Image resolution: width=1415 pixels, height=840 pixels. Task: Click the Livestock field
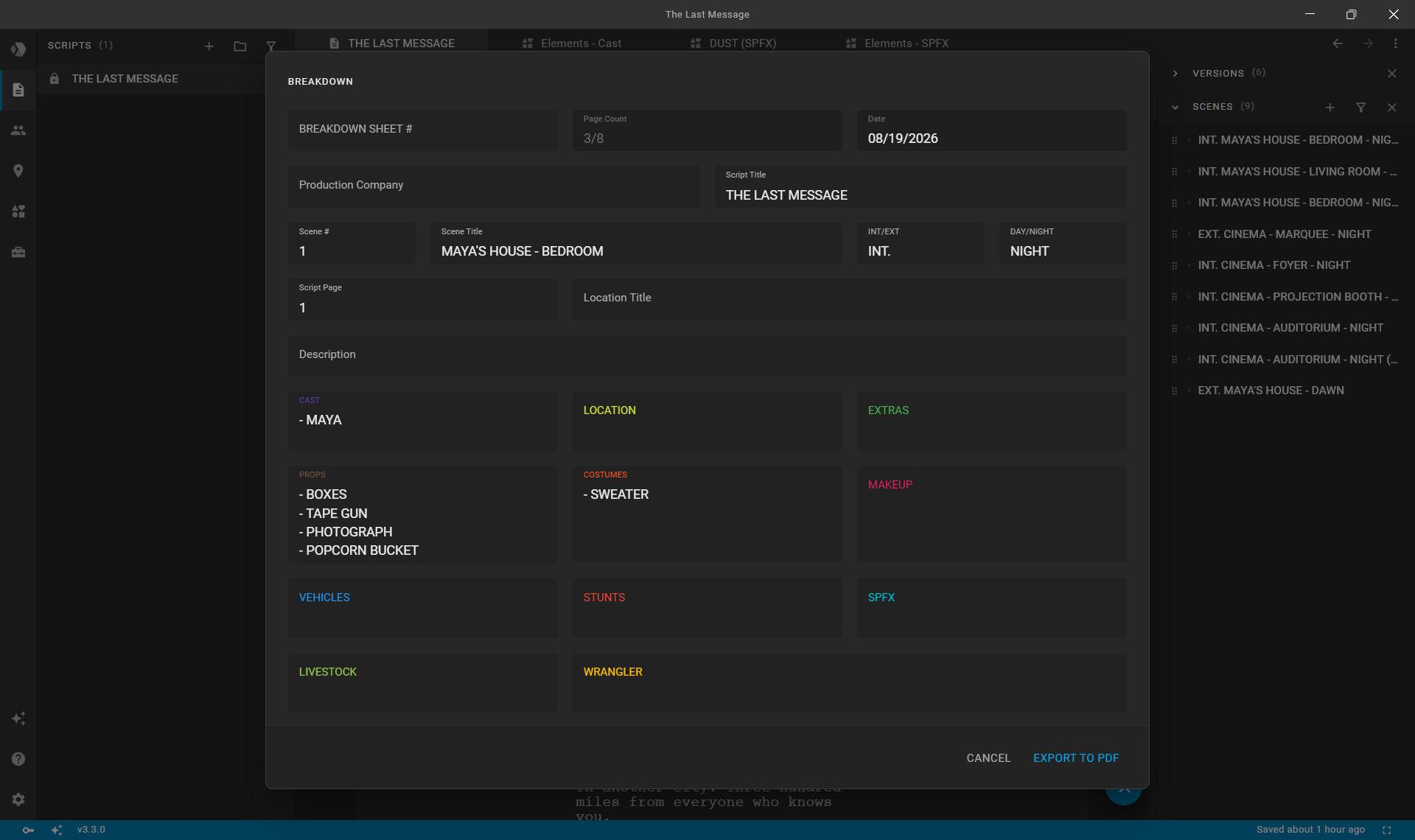point(422,682)
